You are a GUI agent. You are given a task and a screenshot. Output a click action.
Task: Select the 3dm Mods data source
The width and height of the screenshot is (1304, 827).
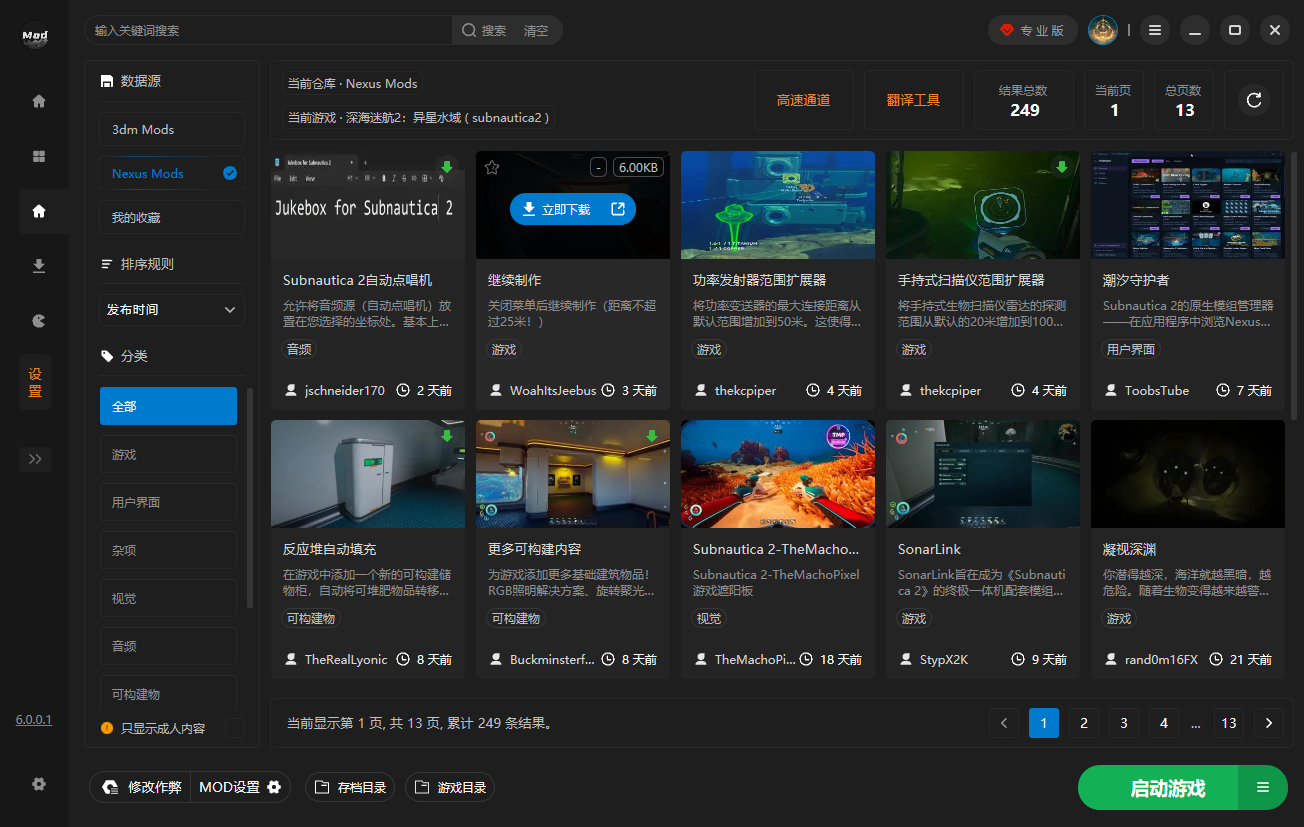click(x=172, y=129)
